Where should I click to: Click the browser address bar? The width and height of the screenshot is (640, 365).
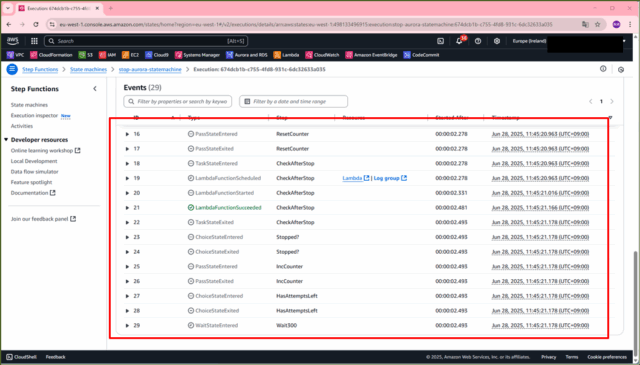pos(305,24)
